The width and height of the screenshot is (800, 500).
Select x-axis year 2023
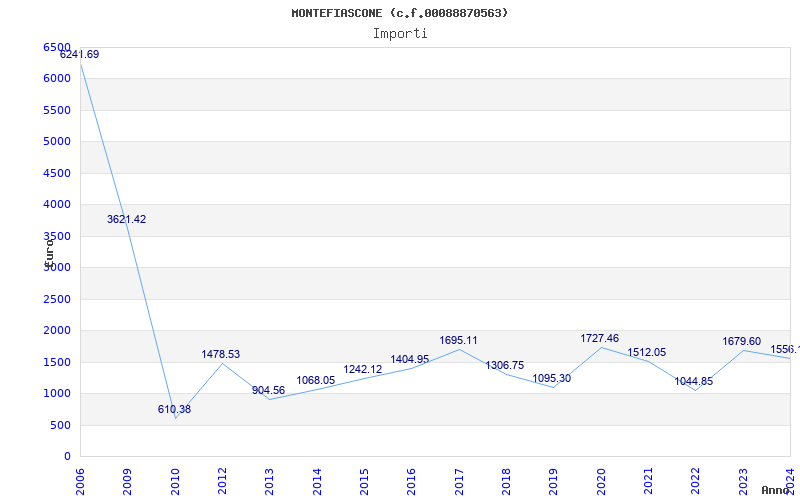pos(743,482)
